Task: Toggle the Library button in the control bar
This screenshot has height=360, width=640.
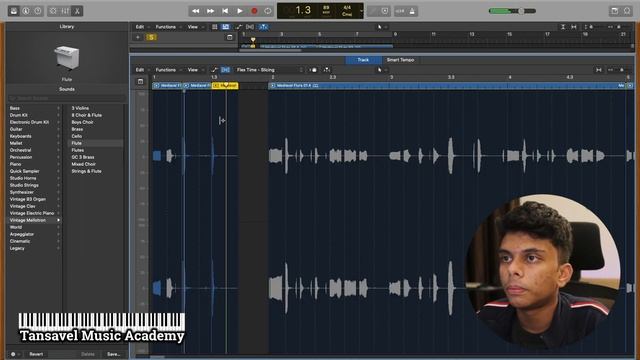Action: click(14, 11)
